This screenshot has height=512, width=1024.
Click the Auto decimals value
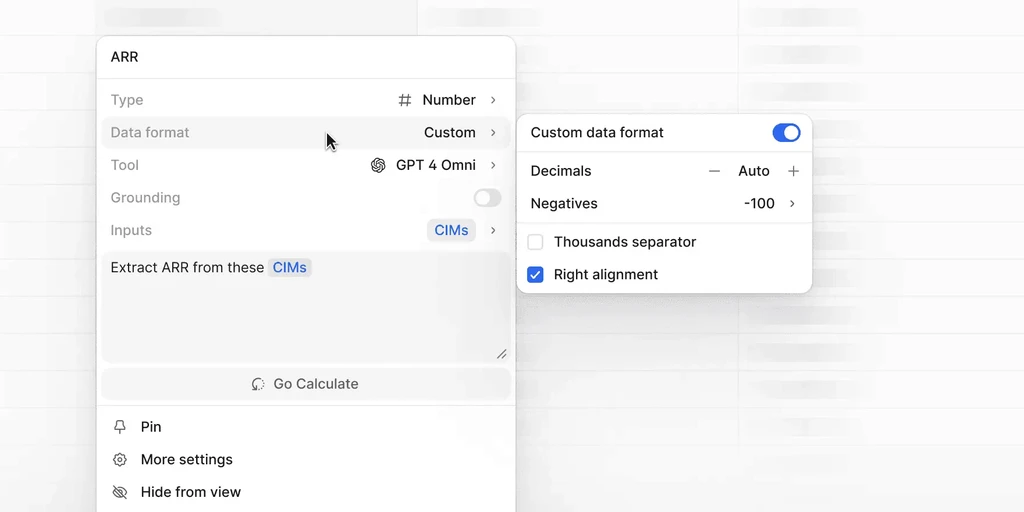coord(754,171)
